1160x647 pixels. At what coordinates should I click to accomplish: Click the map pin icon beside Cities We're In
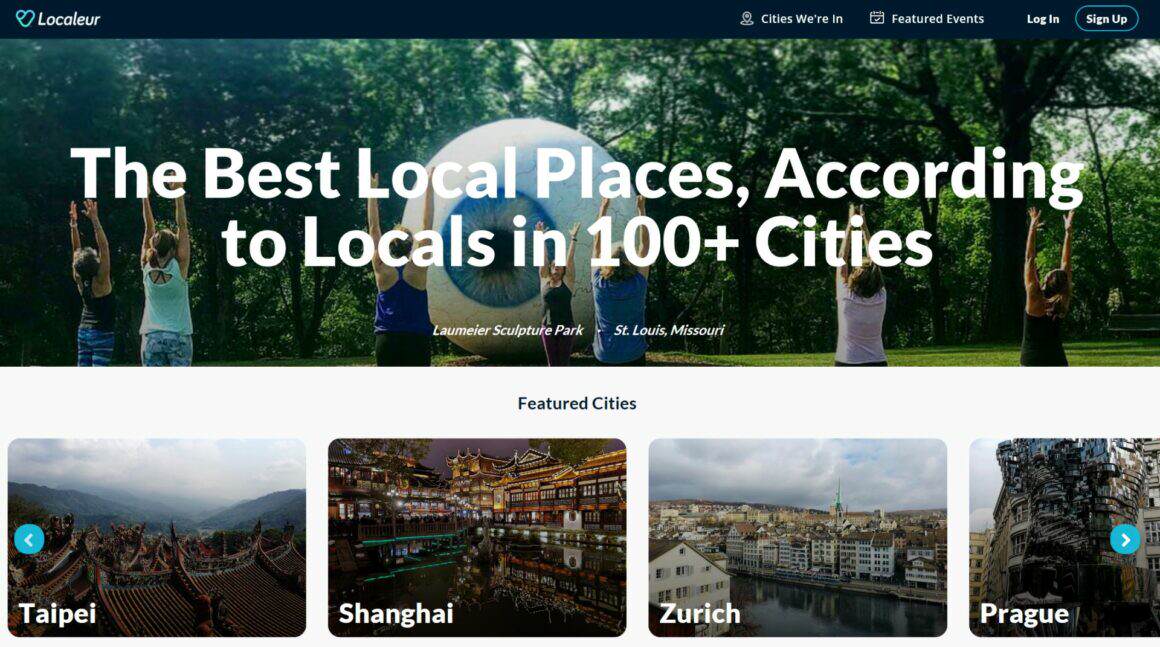click(746, 18)
